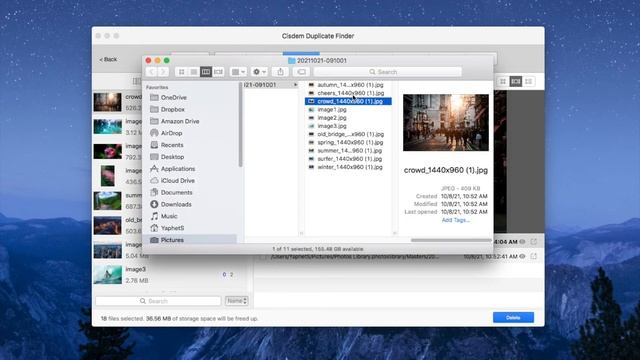Focus the Cisdem search field
640x360 pixels.
158,301
